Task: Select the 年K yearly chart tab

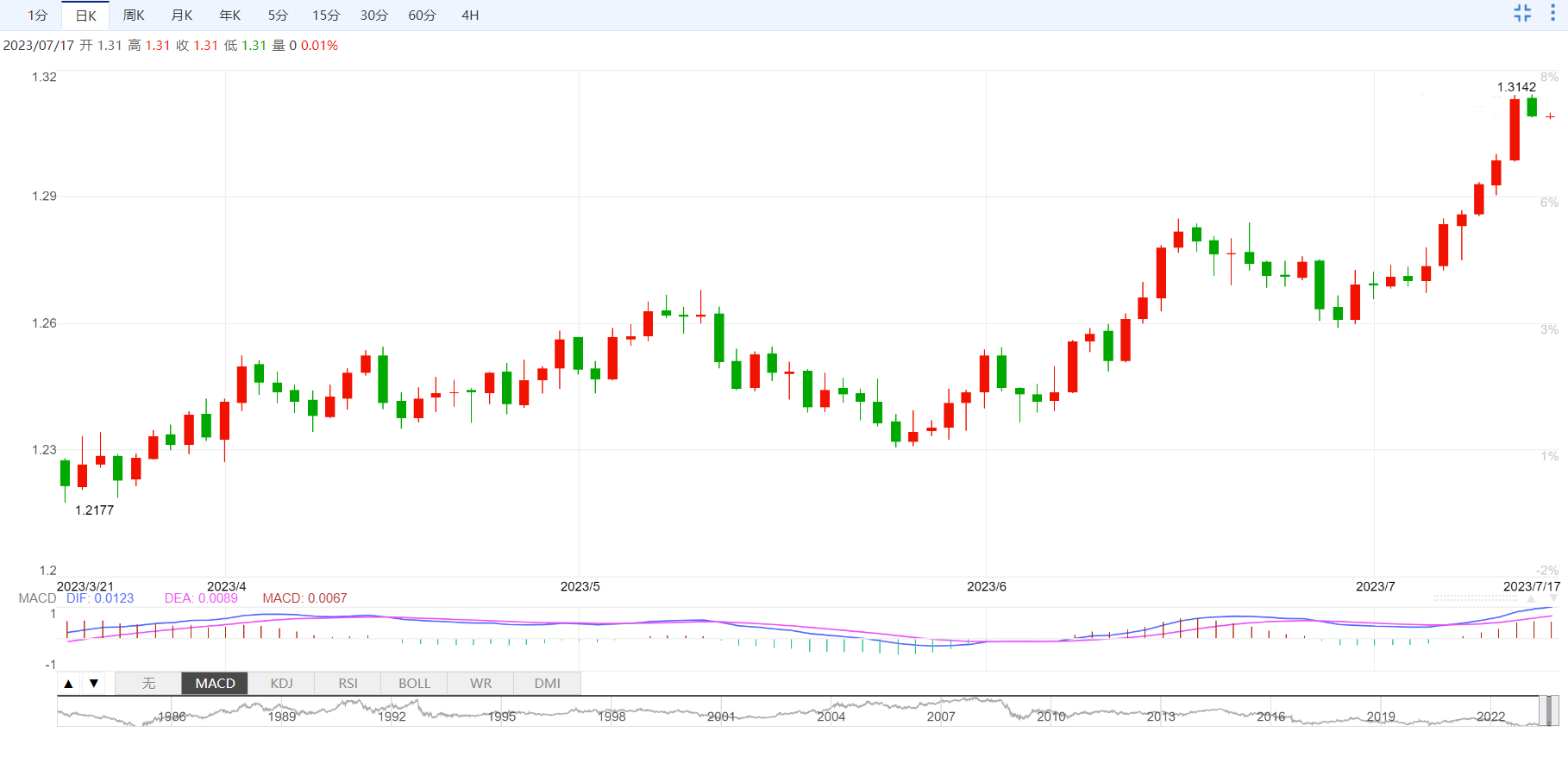Action: [x=230, y=16]
